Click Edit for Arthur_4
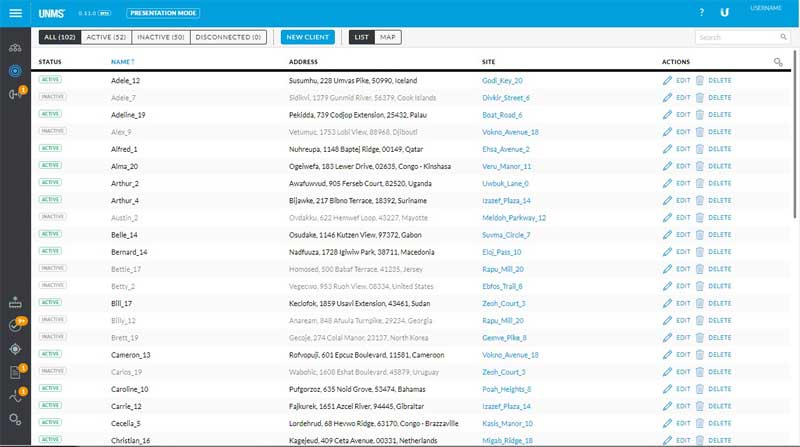The height and width of the screenshot is (447, 800). [683, 201]
